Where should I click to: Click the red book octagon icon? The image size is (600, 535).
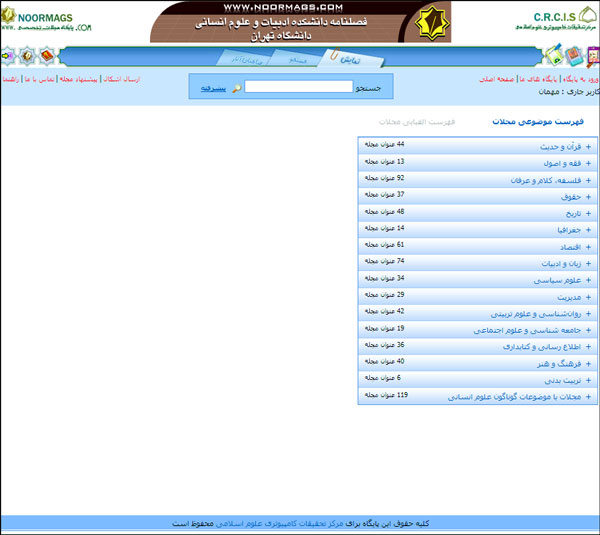(47, 56)
